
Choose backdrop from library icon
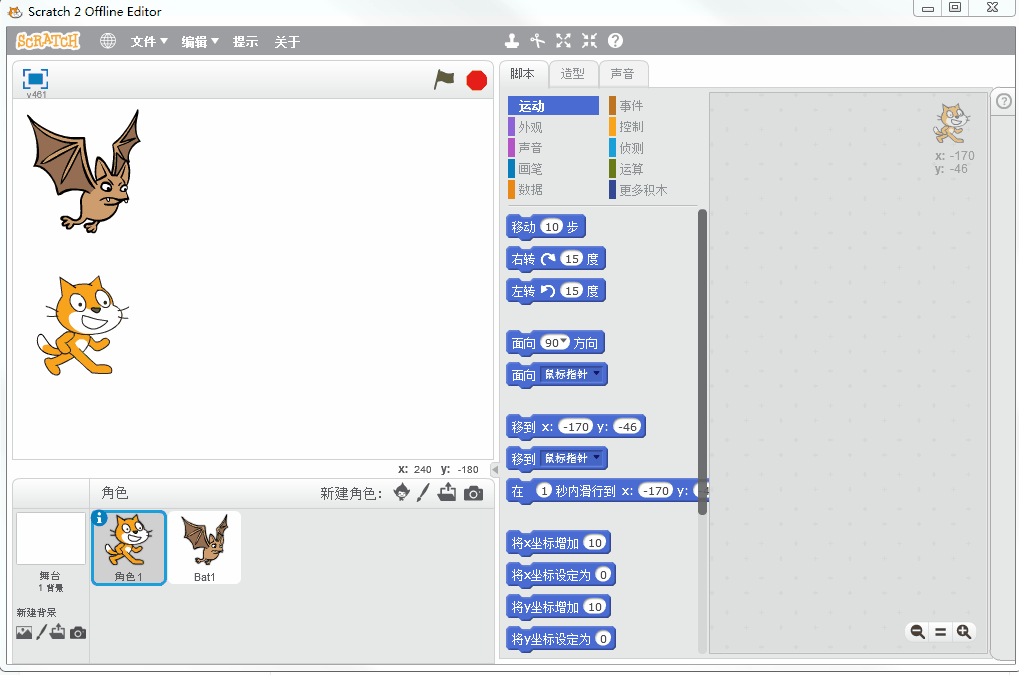(x=24, y=632)
